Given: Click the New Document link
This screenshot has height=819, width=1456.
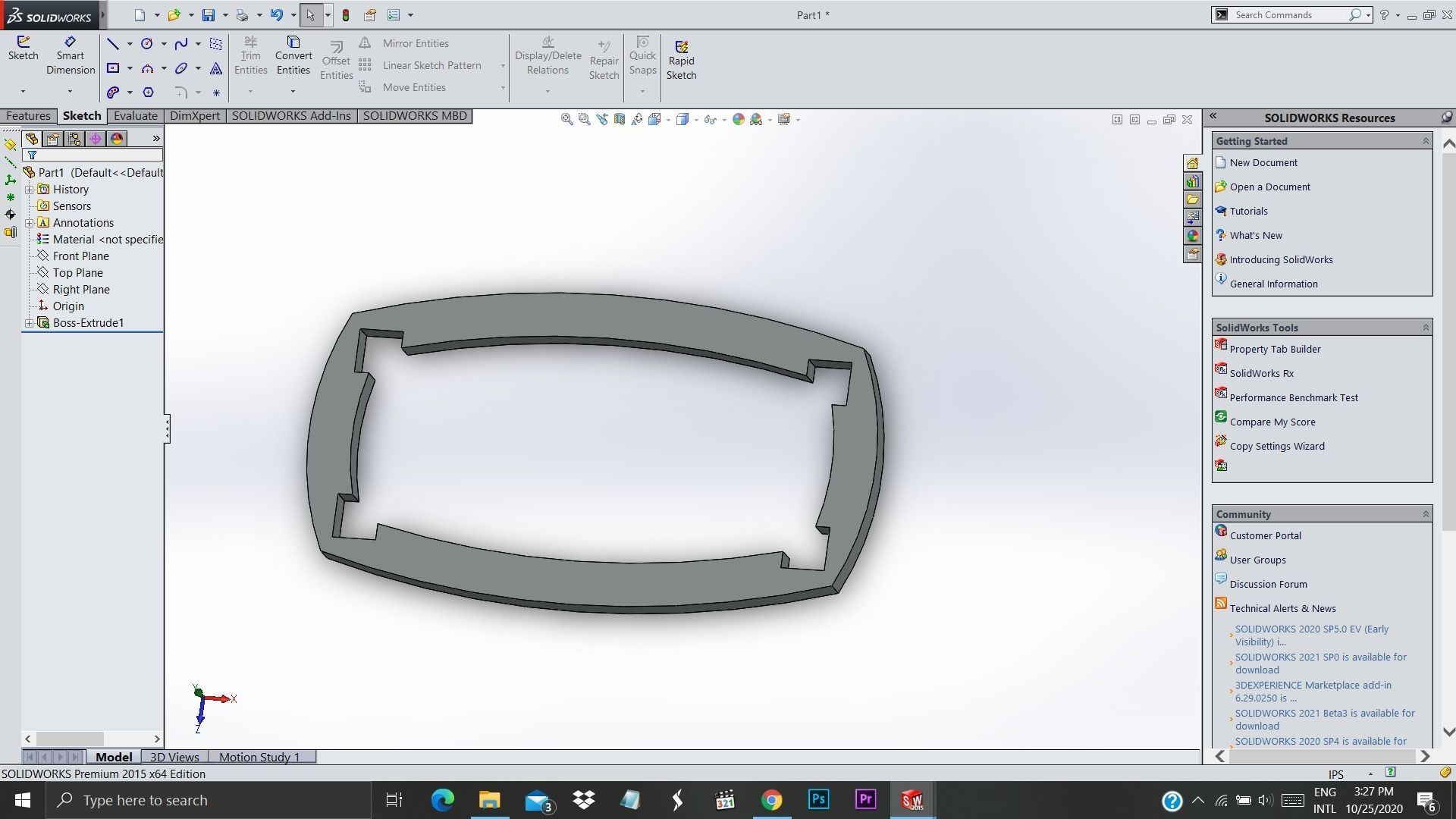Looking at the screenshot, I should pyautogui.click(x=1263, y=162).
